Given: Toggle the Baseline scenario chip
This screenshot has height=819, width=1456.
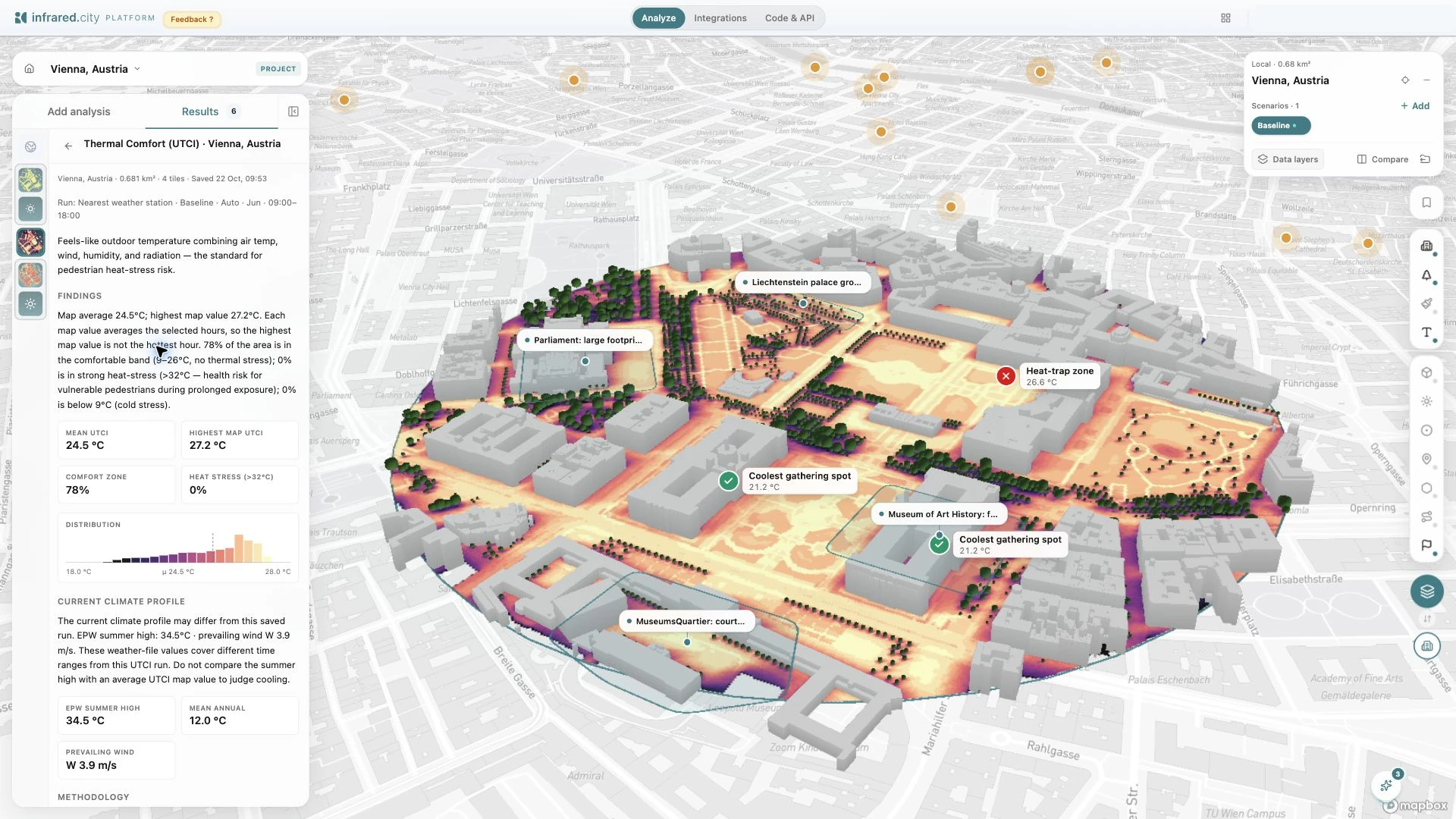Looking at the screenshot, I should 1280,126.
